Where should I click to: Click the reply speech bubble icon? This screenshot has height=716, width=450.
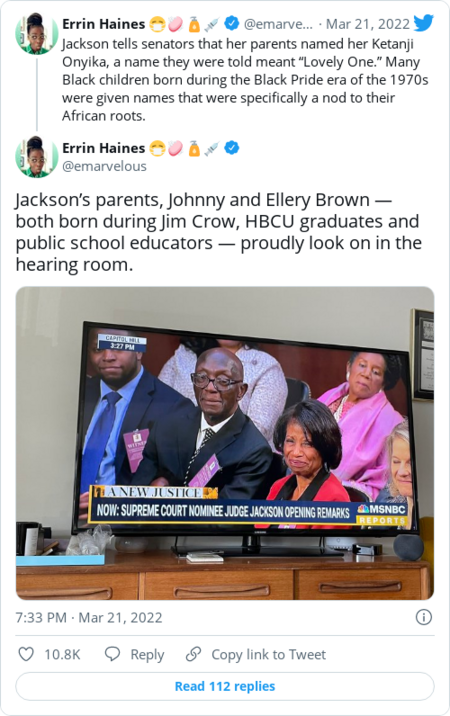click(112, 654)
